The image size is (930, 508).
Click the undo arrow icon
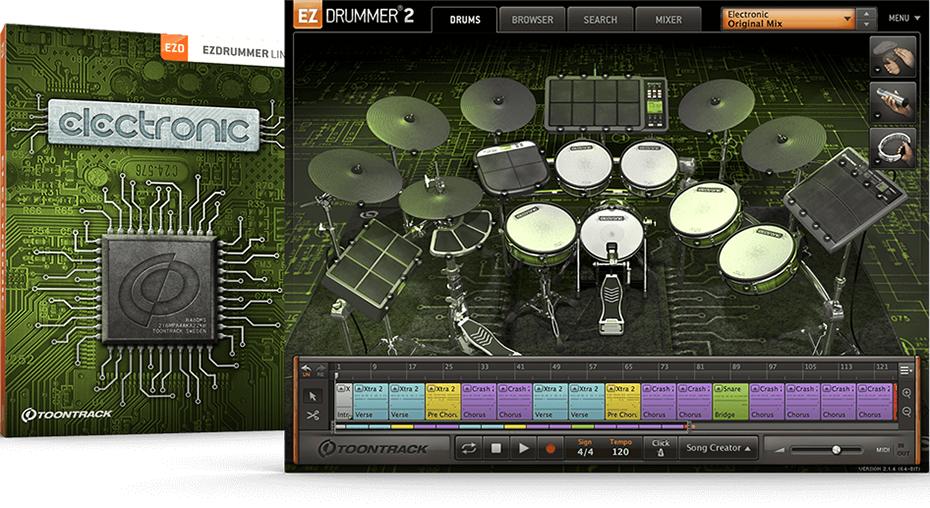[x=305, y=368]
